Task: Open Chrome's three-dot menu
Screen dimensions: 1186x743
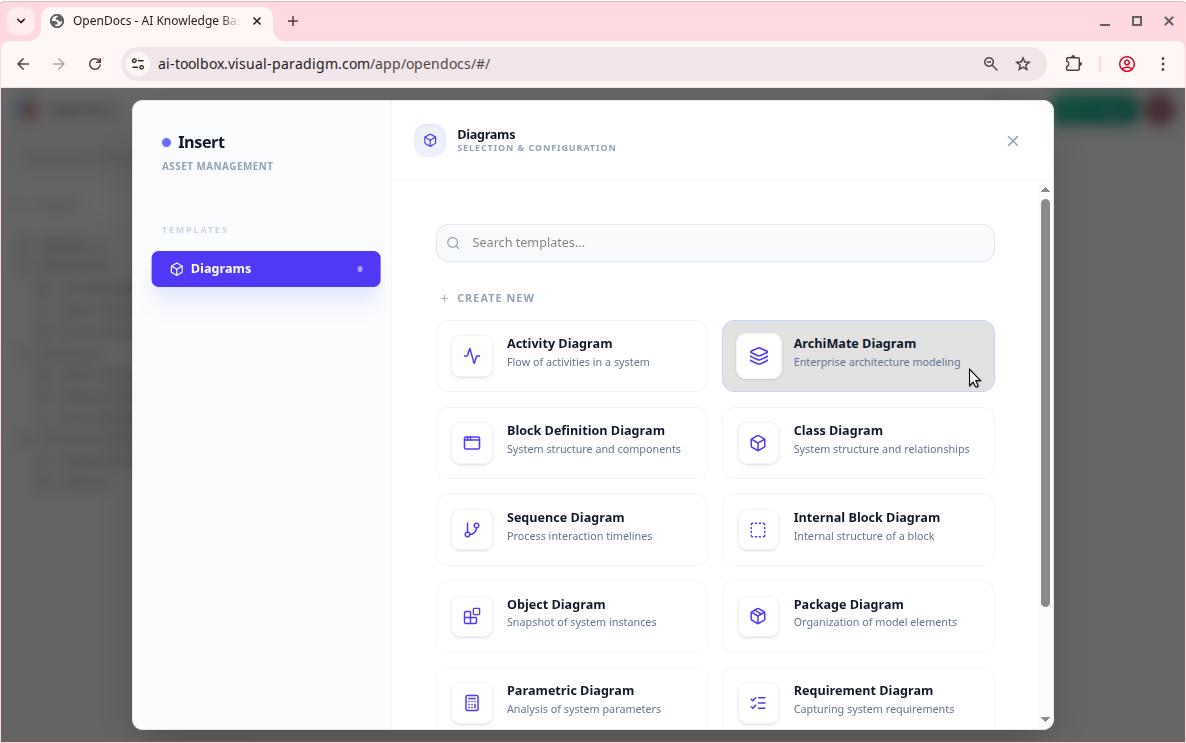Action: [1163, 64]
